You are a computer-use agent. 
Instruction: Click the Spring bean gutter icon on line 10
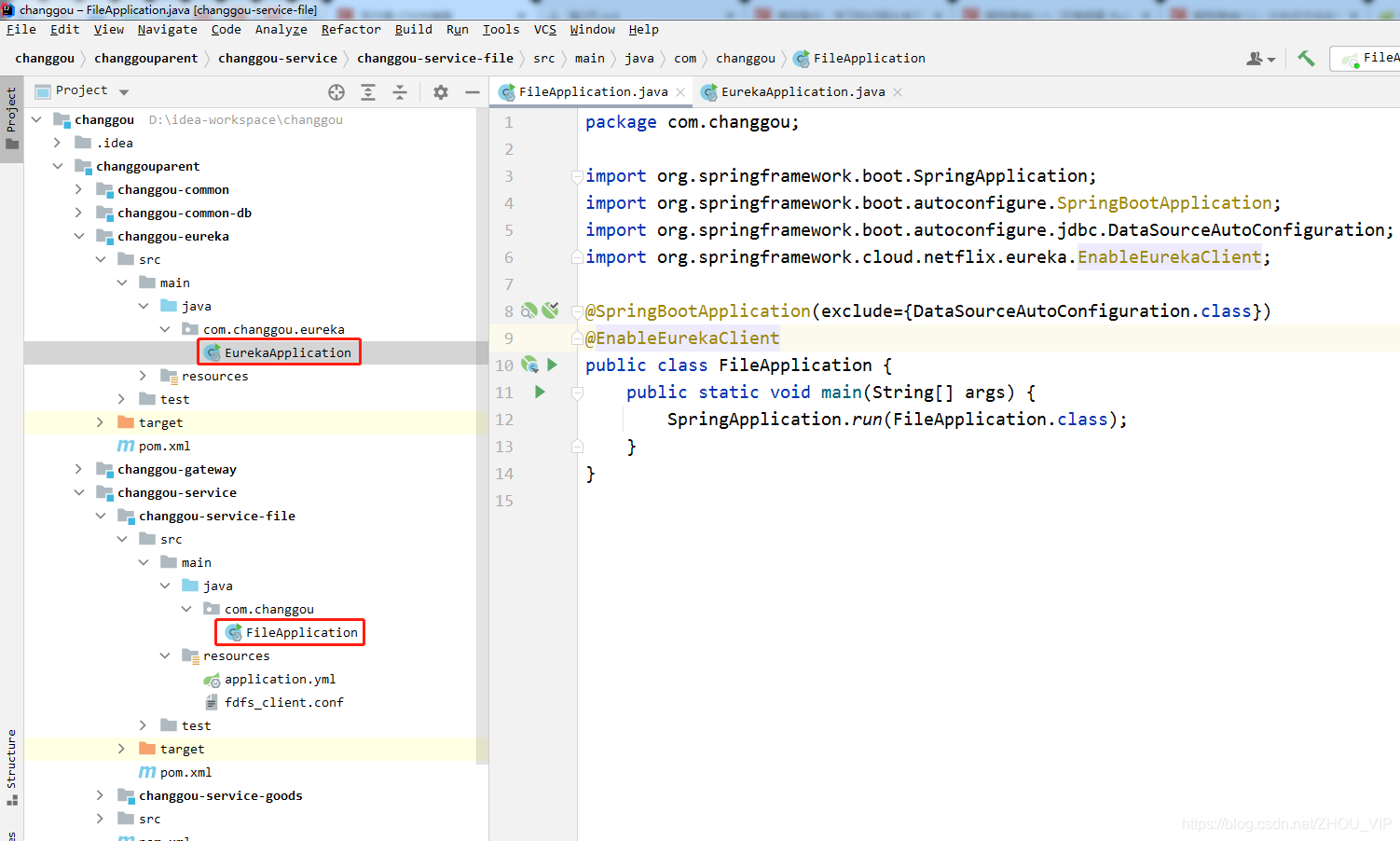(x=529, y=365)
